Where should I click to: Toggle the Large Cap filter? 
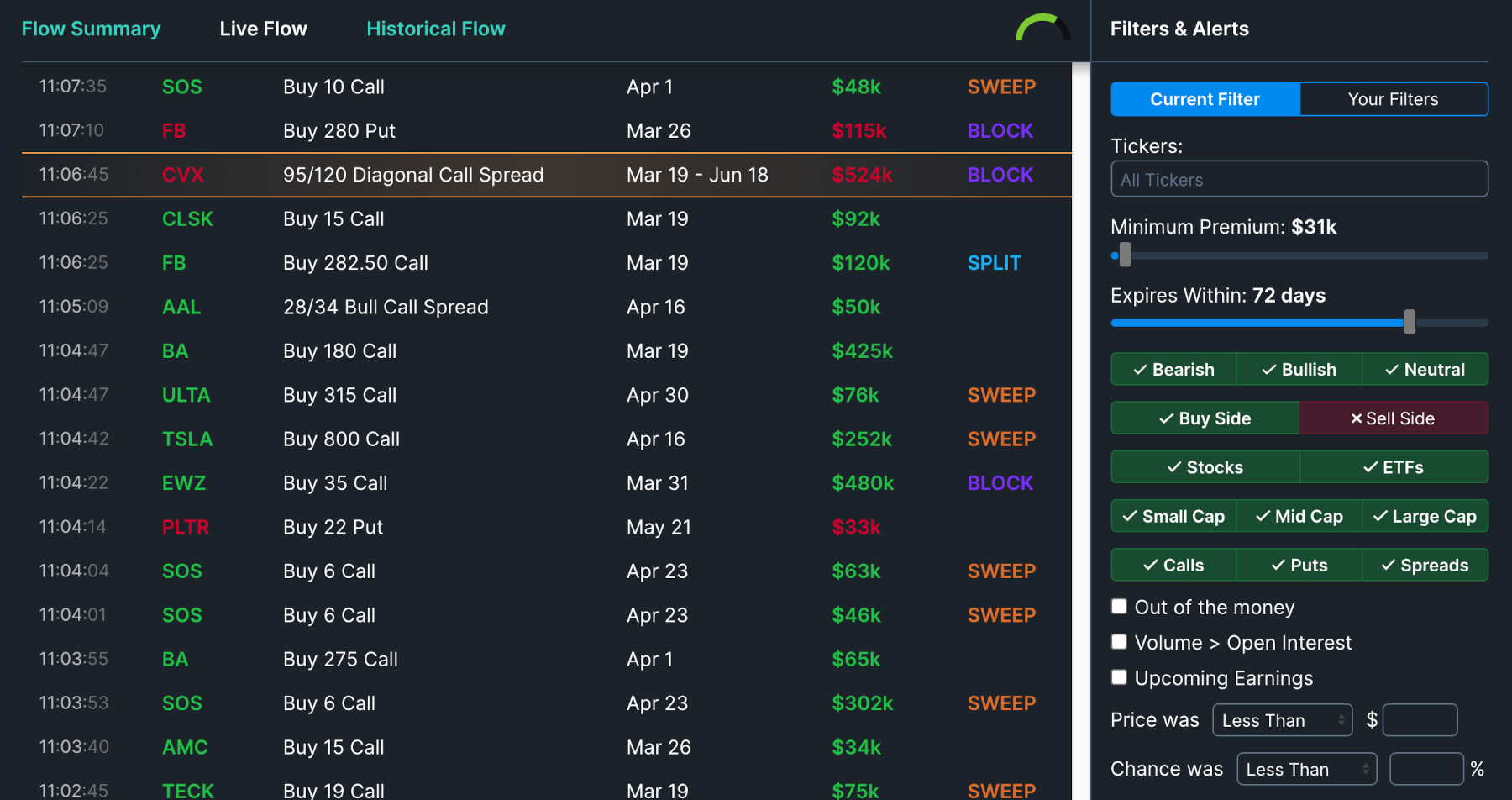[x=1425, y=516]
